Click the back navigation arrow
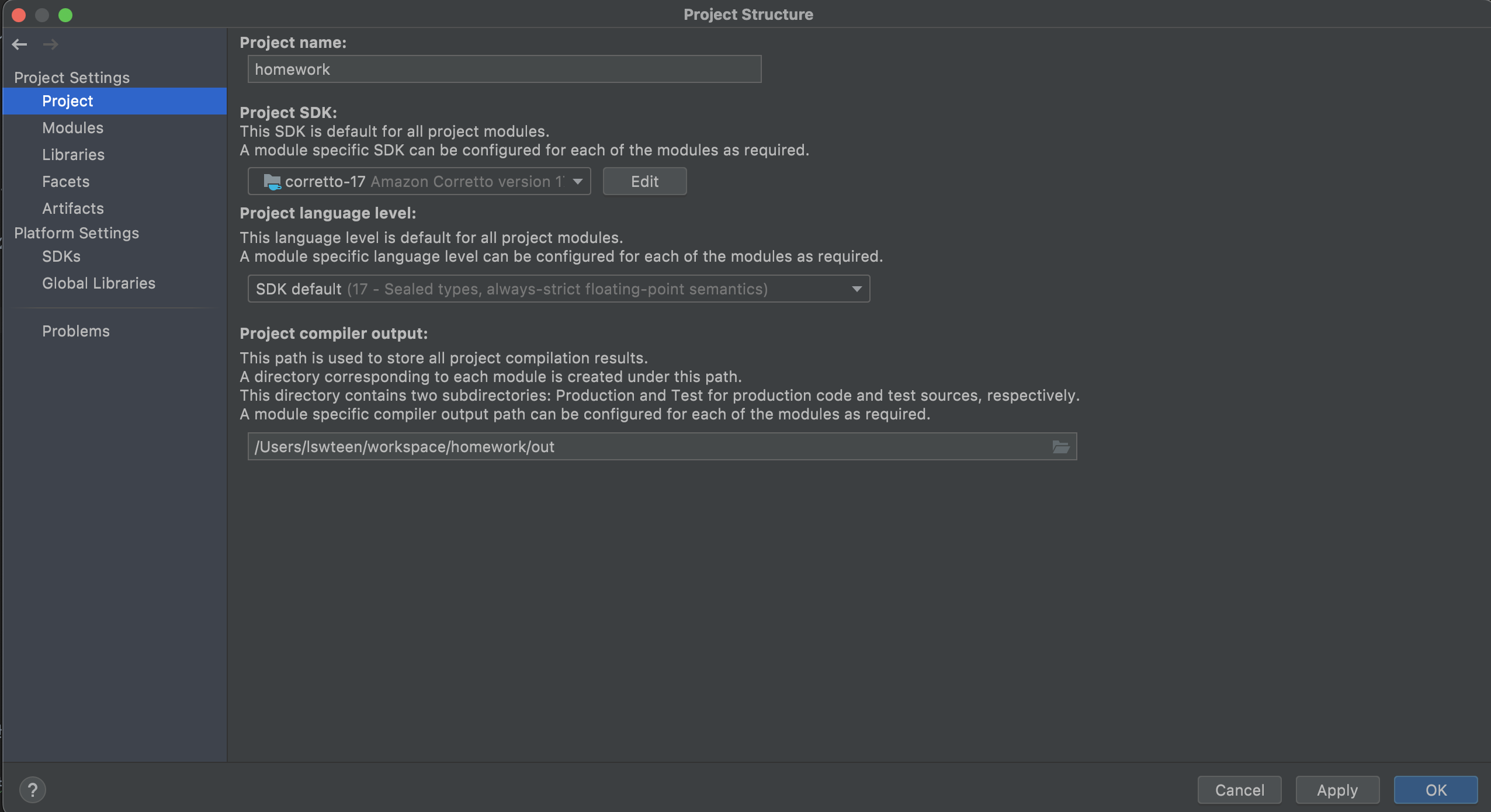Image resolution: width=1491 pixels, height=812 pixels. (19, 44)
